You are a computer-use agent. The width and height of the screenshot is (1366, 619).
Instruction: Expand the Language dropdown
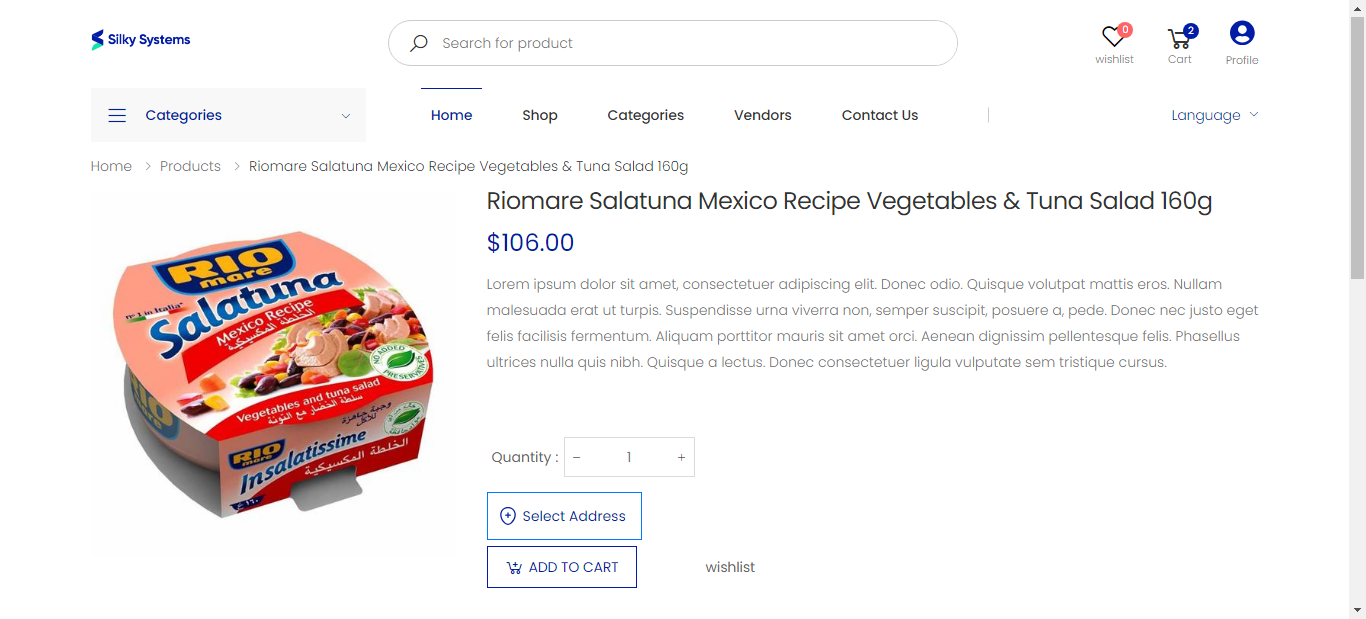click(x=1213, y=115)
